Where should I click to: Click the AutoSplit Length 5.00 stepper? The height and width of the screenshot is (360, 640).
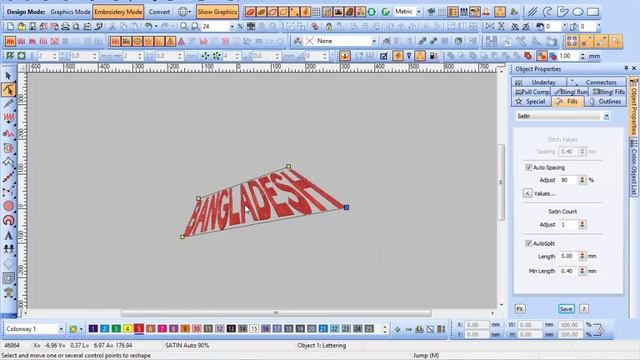tap(582, 256)
